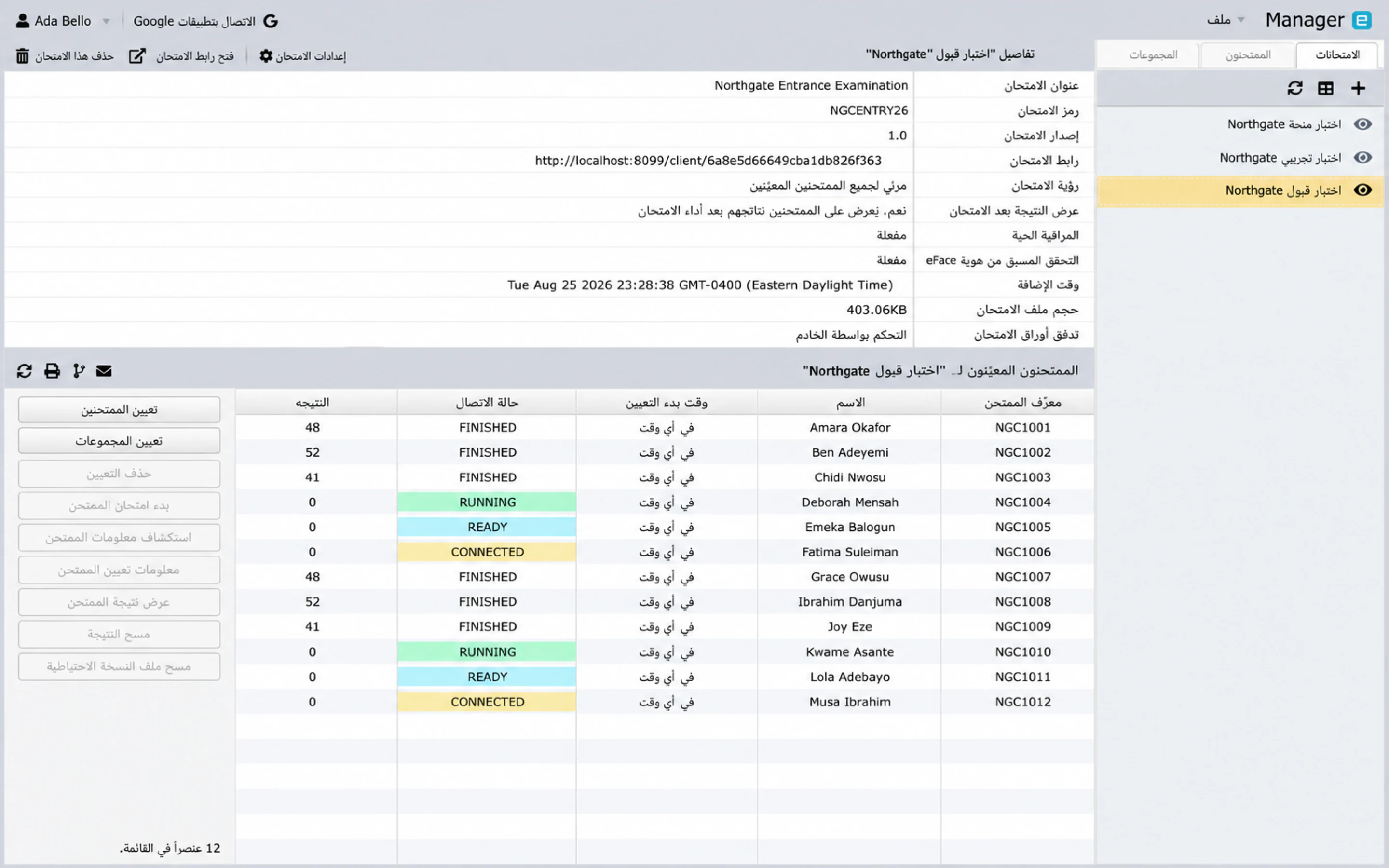Viewport: 1389px width, 868px height.
Task: Click the تعيين الممتحنين button
Action: tap(119, 410)
